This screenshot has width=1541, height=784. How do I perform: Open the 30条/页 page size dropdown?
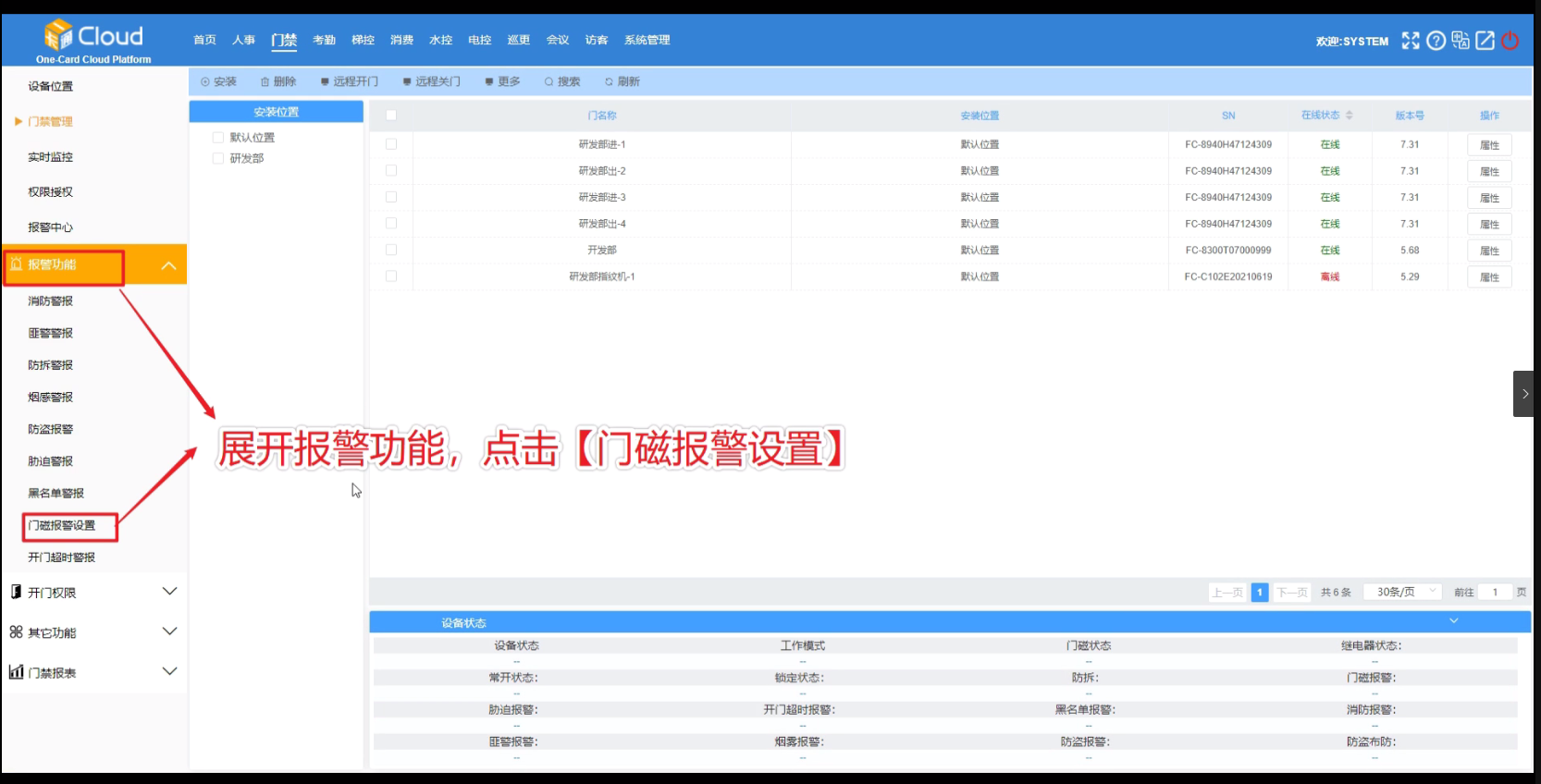pos(1403,592)
